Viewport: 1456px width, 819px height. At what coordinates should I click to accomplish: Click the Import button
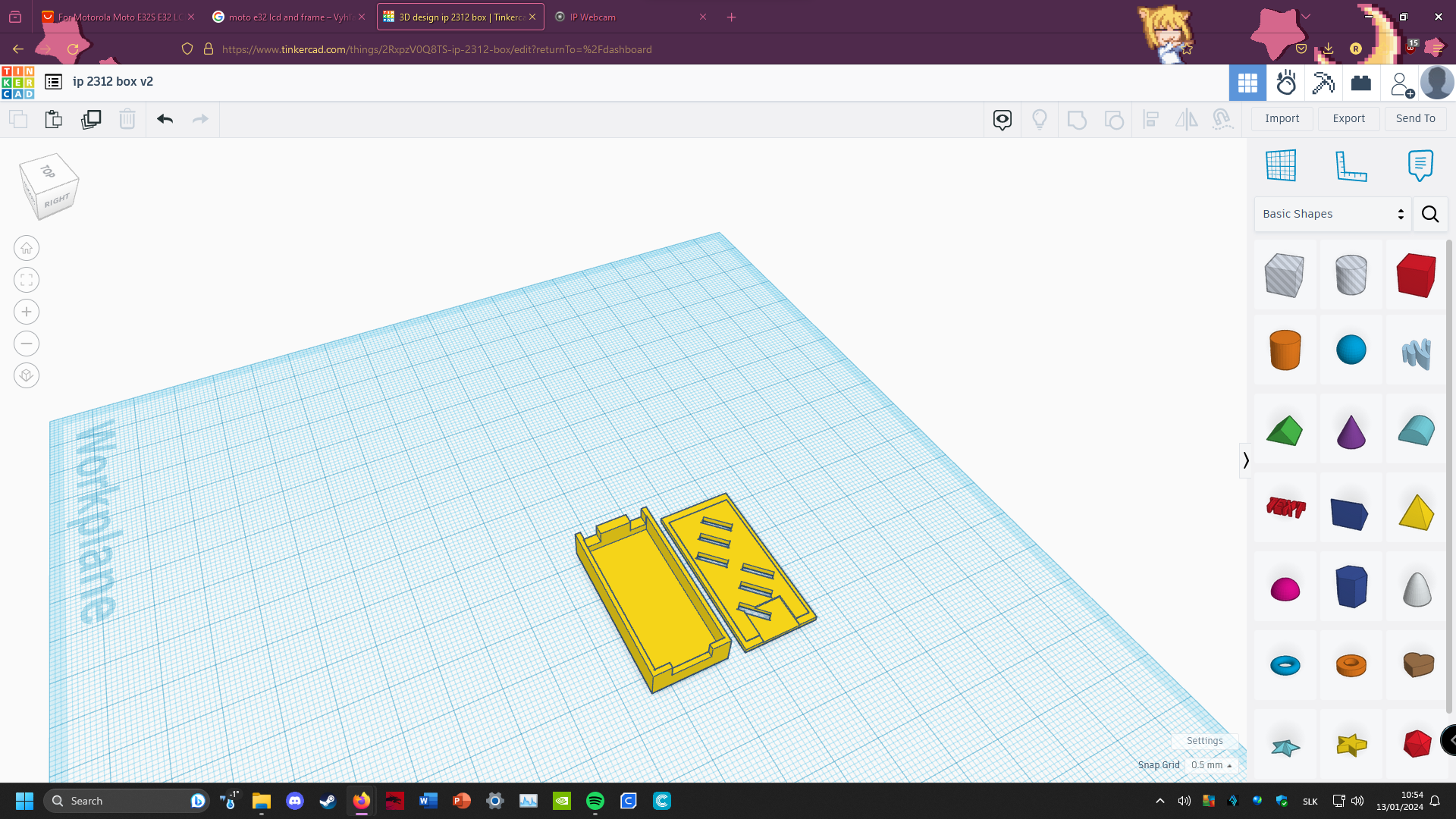1282,118
